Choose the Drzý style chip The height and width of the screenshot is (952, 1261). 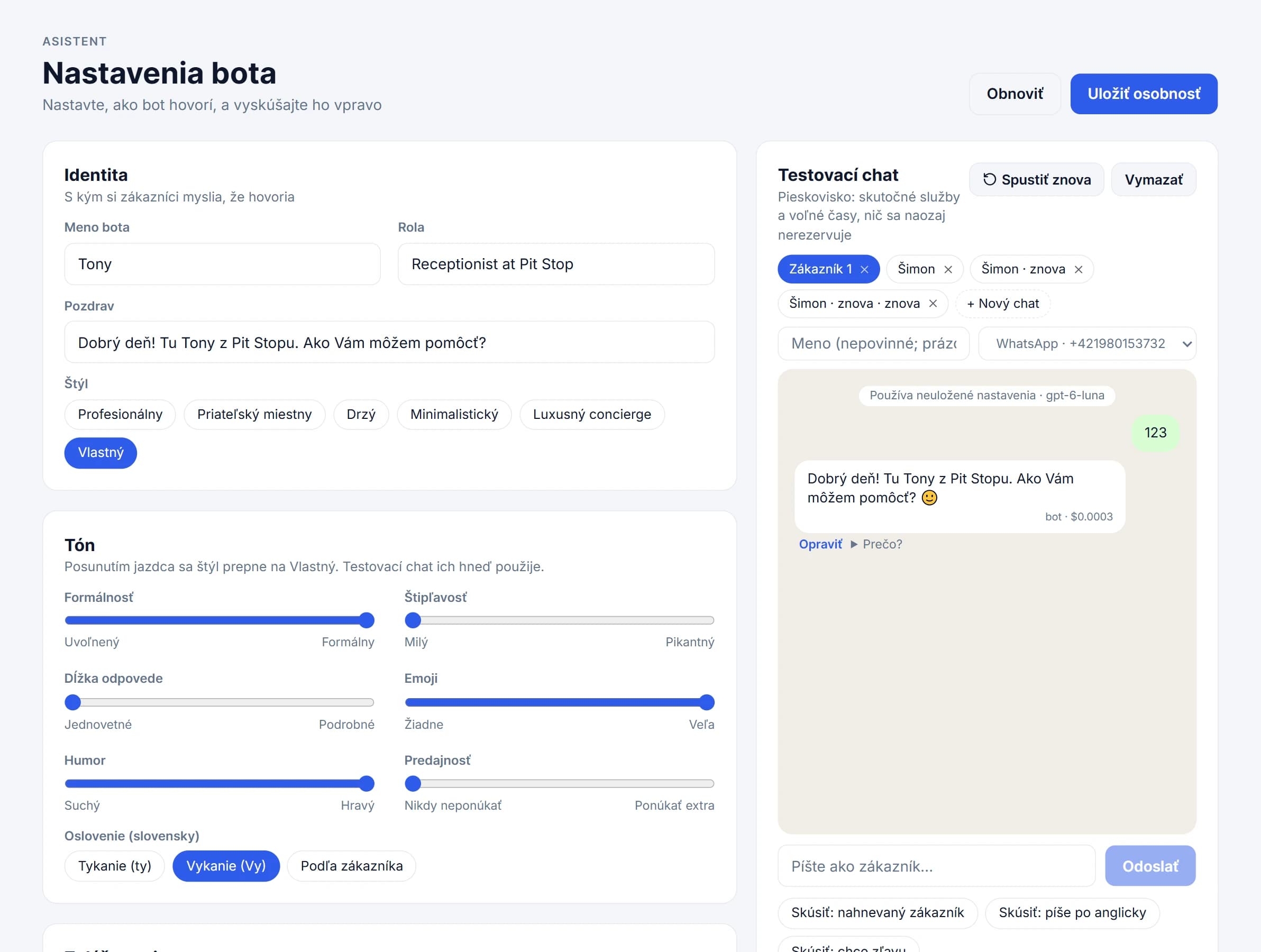tap(361, 415)
